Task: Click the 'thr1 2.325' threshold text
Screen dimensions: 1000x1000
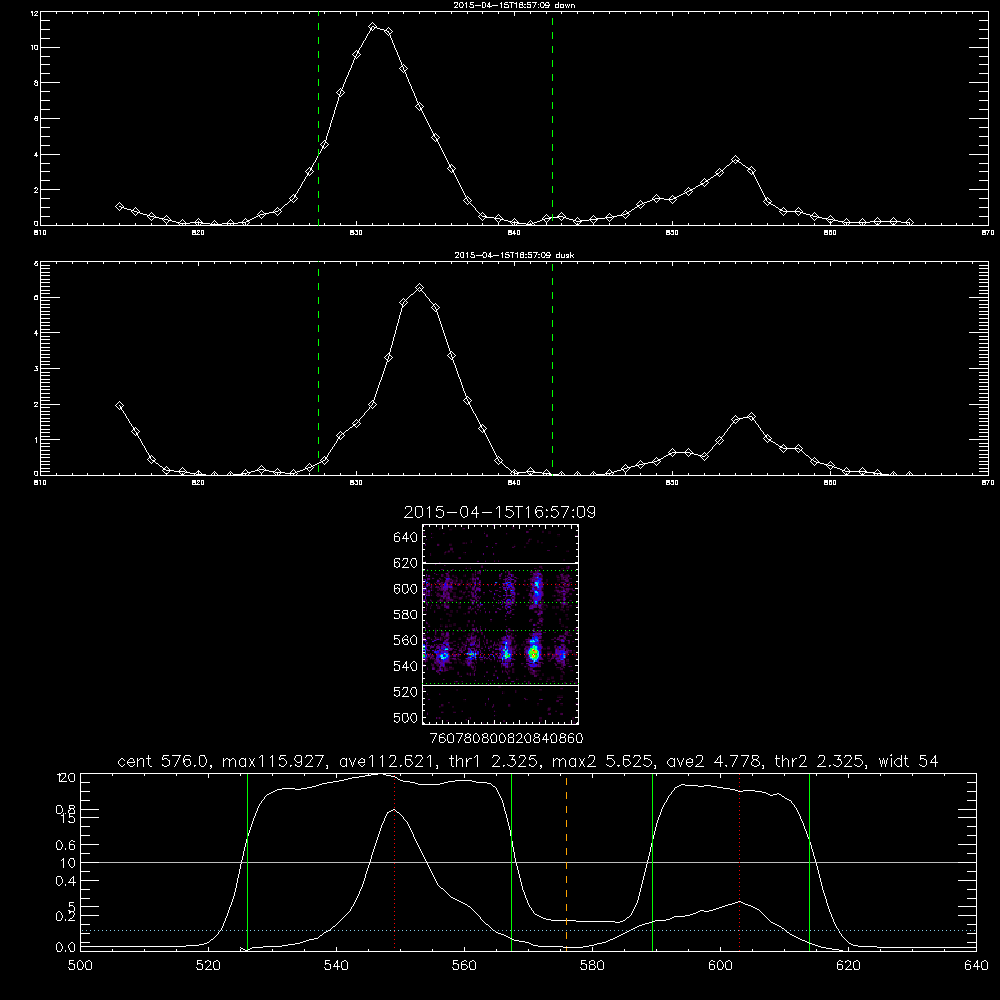Action: (x=494, y=761)
